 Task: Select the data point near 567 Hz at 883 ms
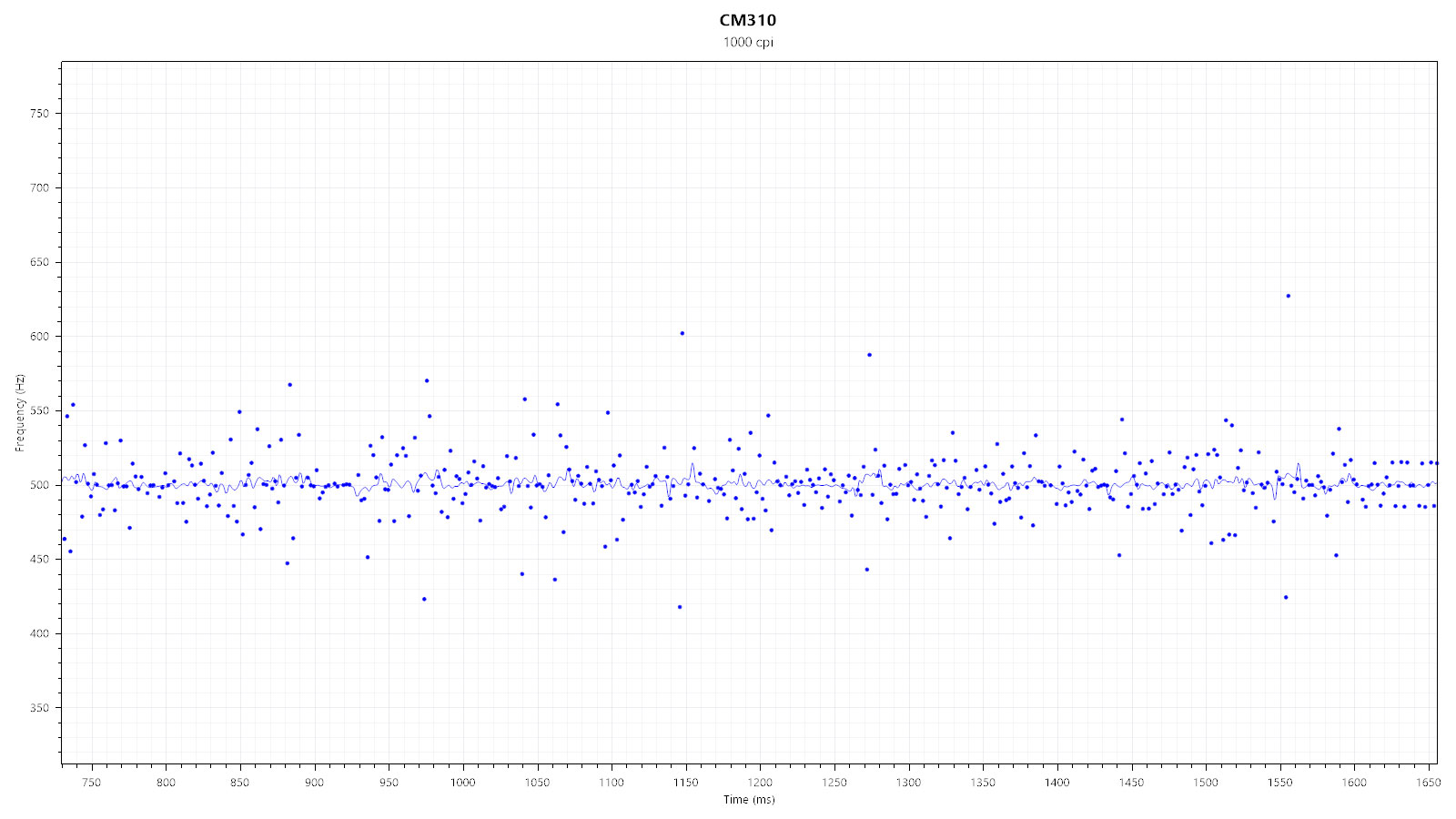[290, 384]
